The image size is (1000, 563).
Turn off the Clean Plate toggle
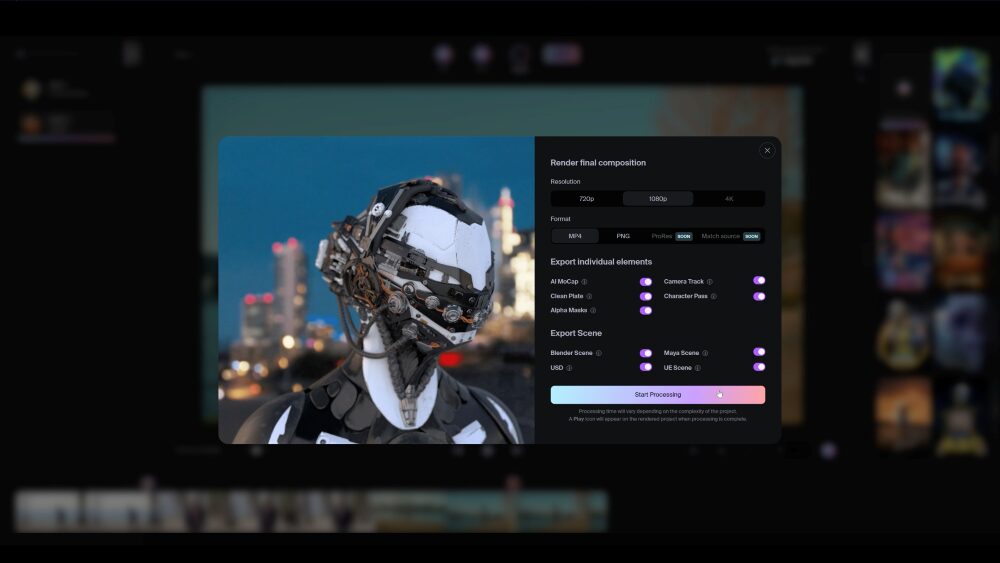(x=646, y=296)
